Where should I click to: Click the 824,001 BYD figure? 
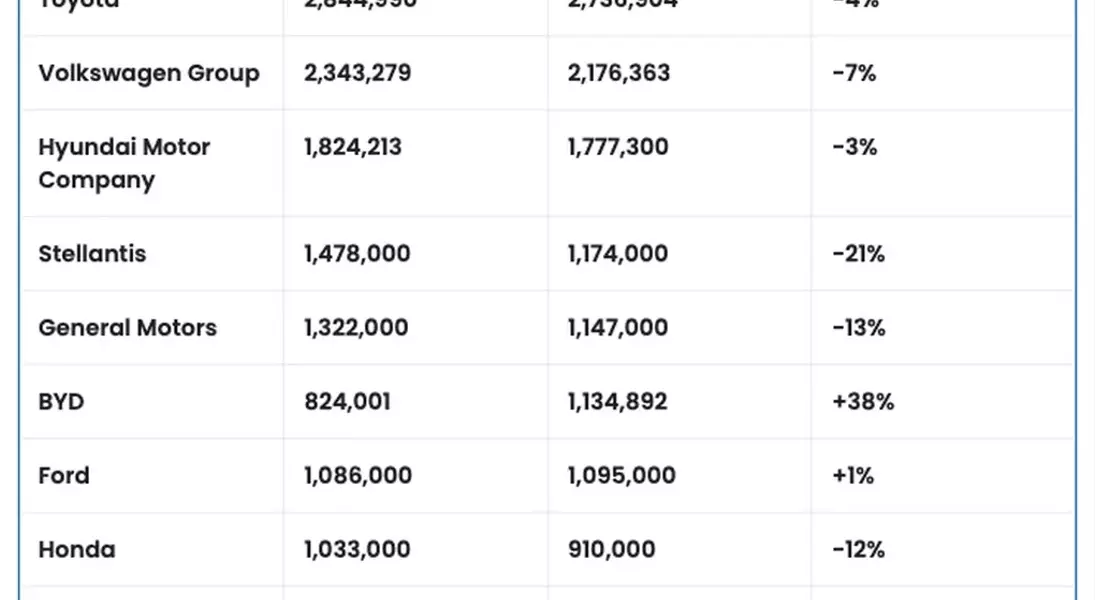click(x=347, y=402)
